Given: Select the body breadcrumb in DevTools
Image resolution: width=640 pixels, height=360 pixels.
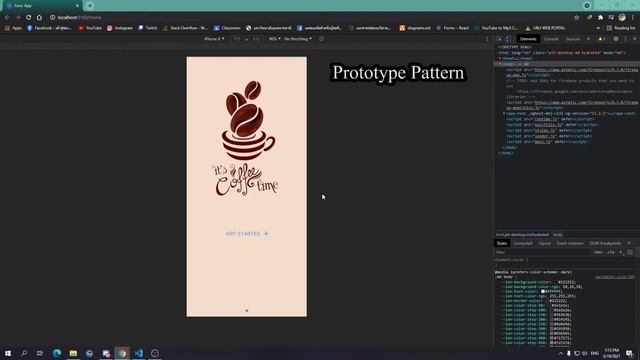Looking at the screenshot, I should [558, 235].
